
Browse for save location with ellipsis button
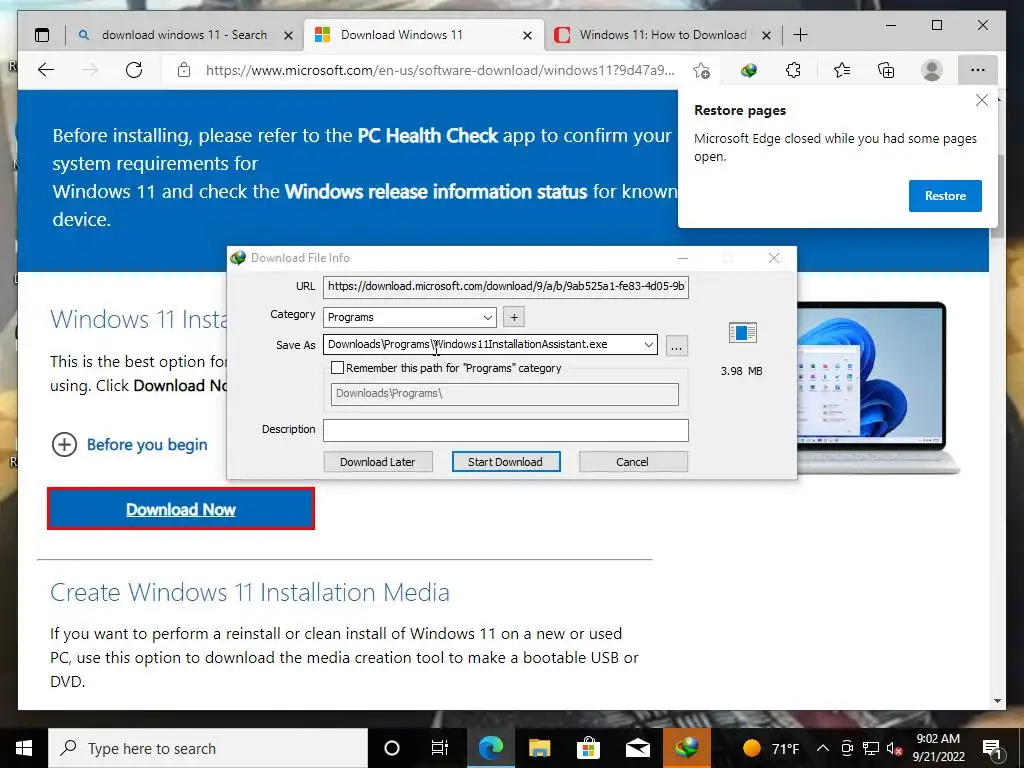click(x=677, y=345)
